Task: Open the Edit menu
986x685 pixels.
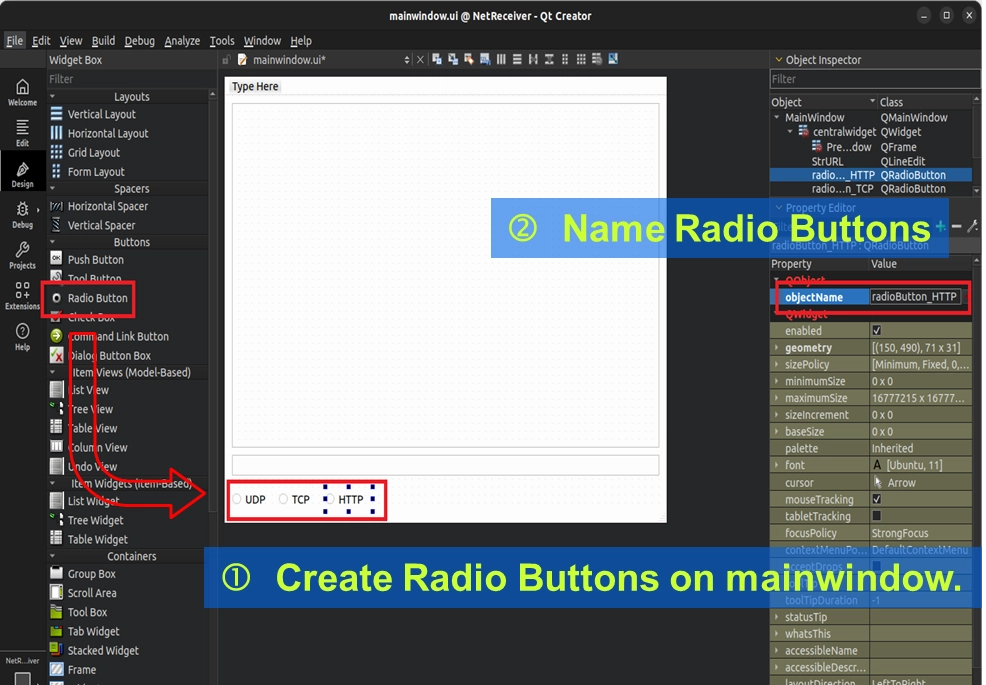Action: click(x=42, y=41)
